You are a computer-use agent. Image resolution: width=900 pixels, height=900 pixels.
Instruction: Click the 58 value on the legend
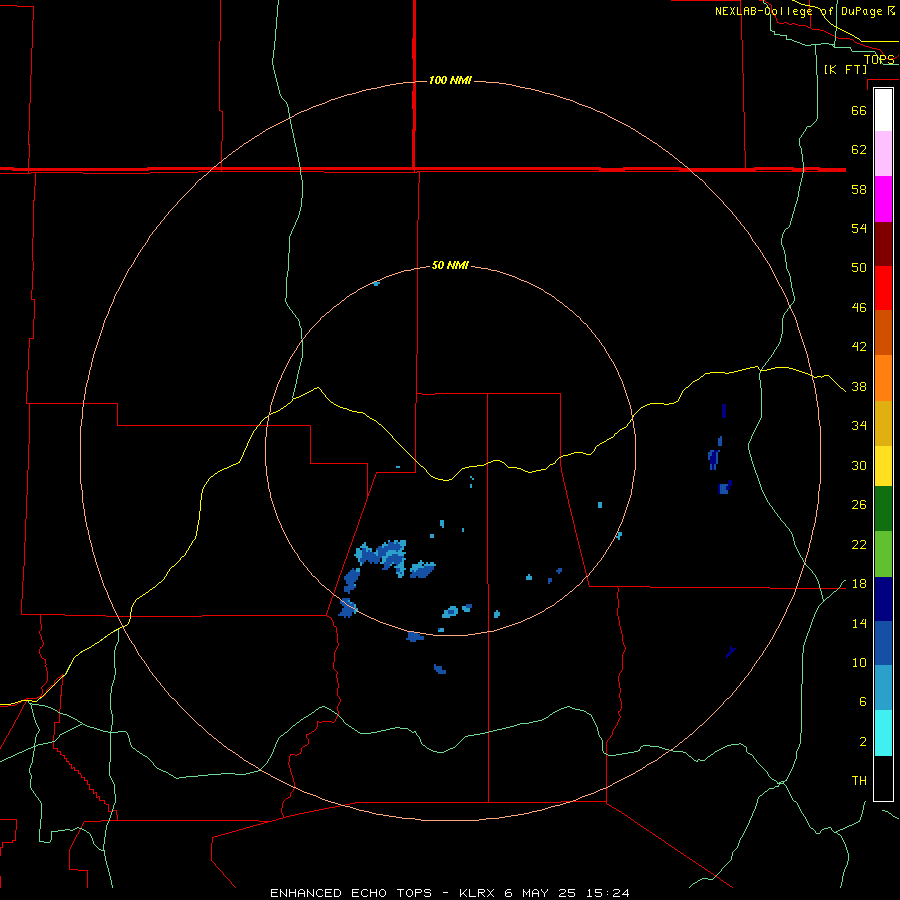[859, 189]
